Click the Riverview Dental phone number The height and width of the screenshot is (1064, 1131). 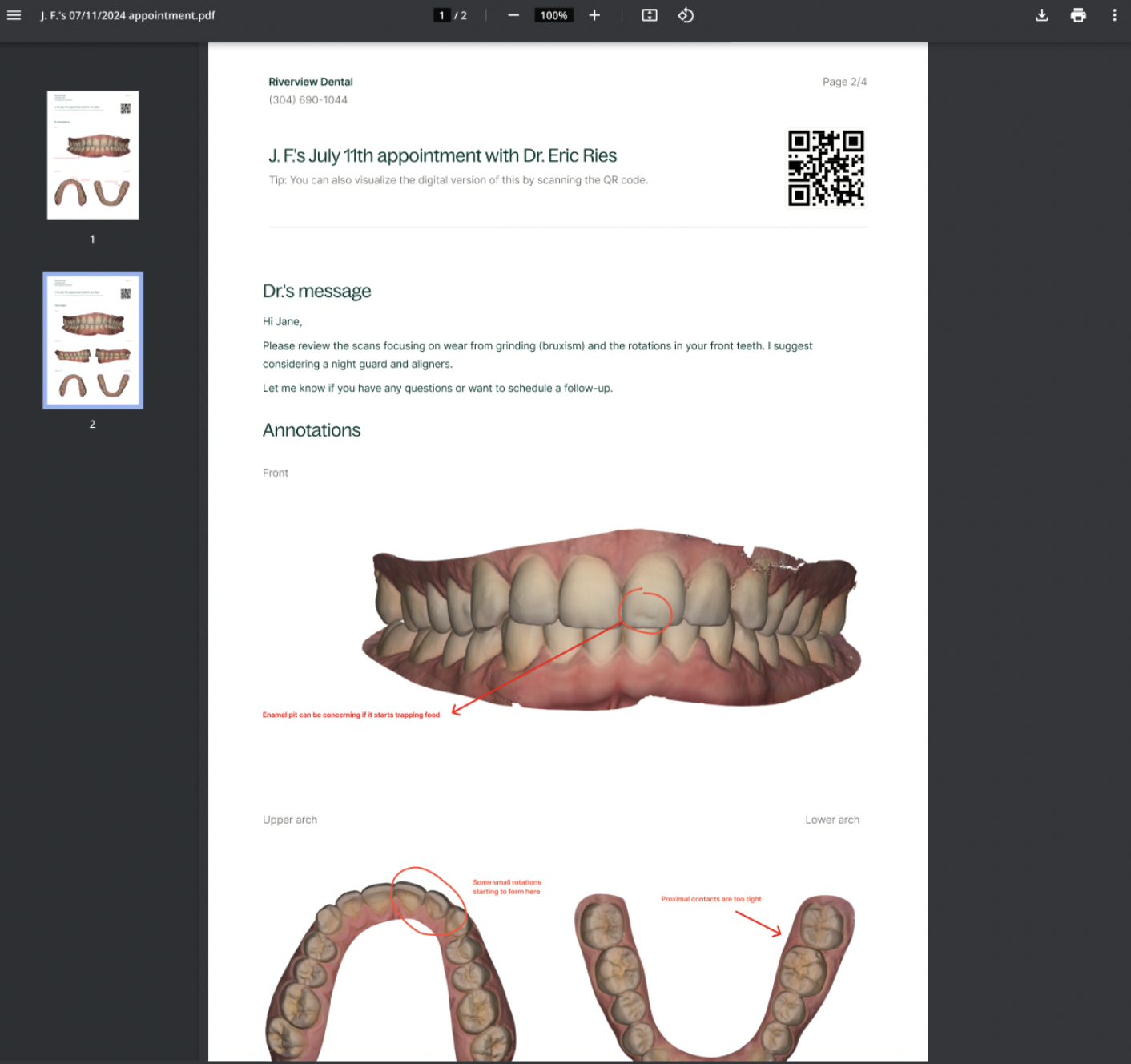point(308,99)
